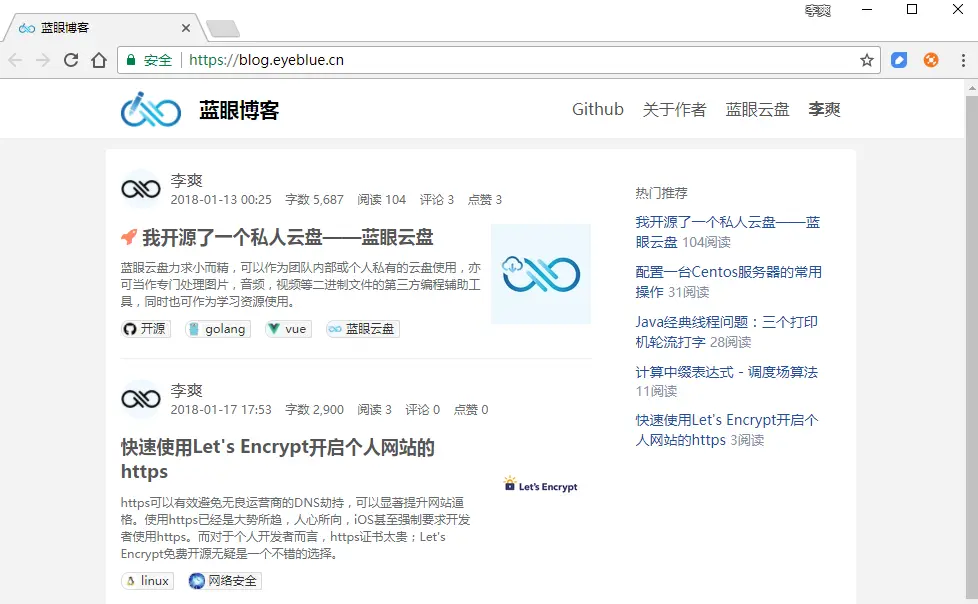Close the 蓝眼博客 browser tab
The image size is (978, 604).
coord(186,28)
